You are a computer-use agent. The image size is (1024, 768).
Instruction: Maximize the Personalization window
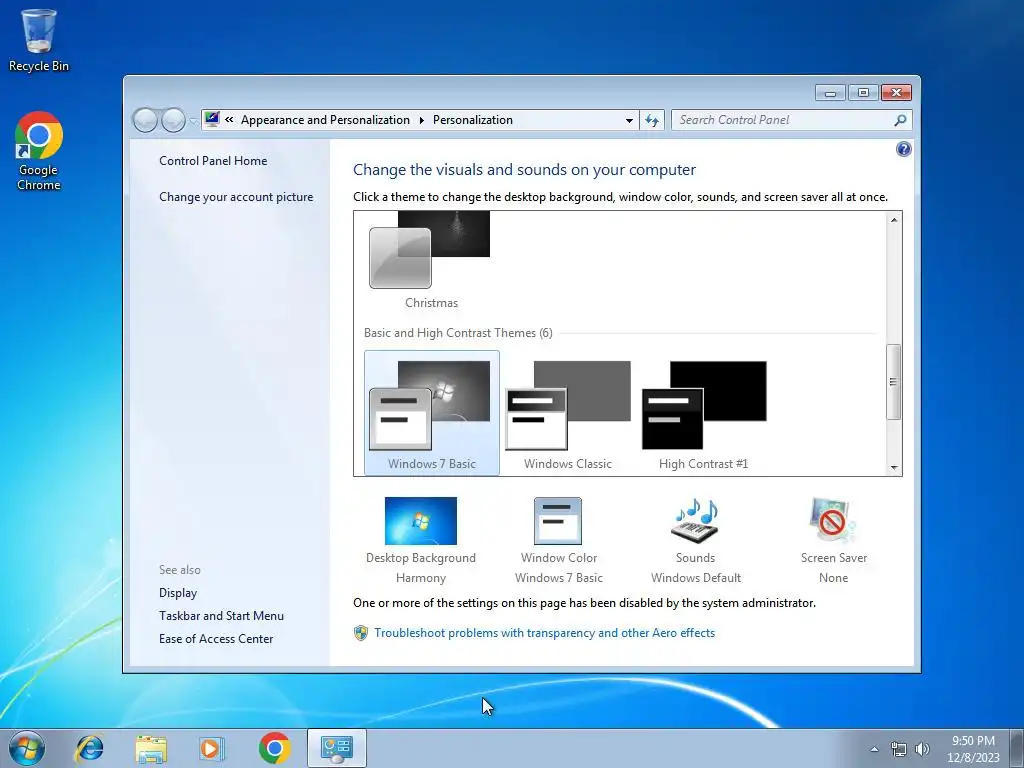[863, 93]
